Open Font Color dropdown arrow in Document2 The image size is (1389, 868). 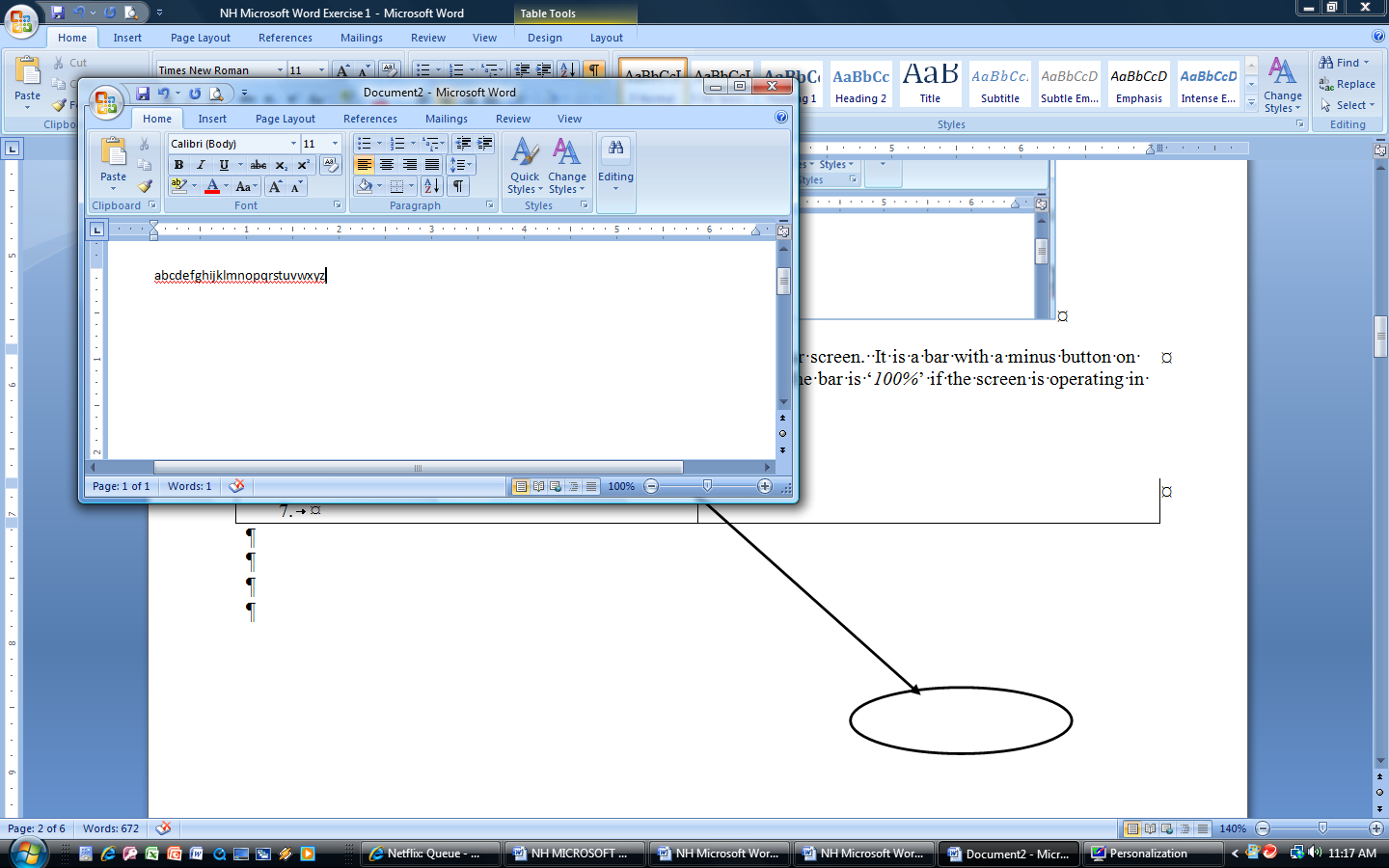click(x=227, y=186)
